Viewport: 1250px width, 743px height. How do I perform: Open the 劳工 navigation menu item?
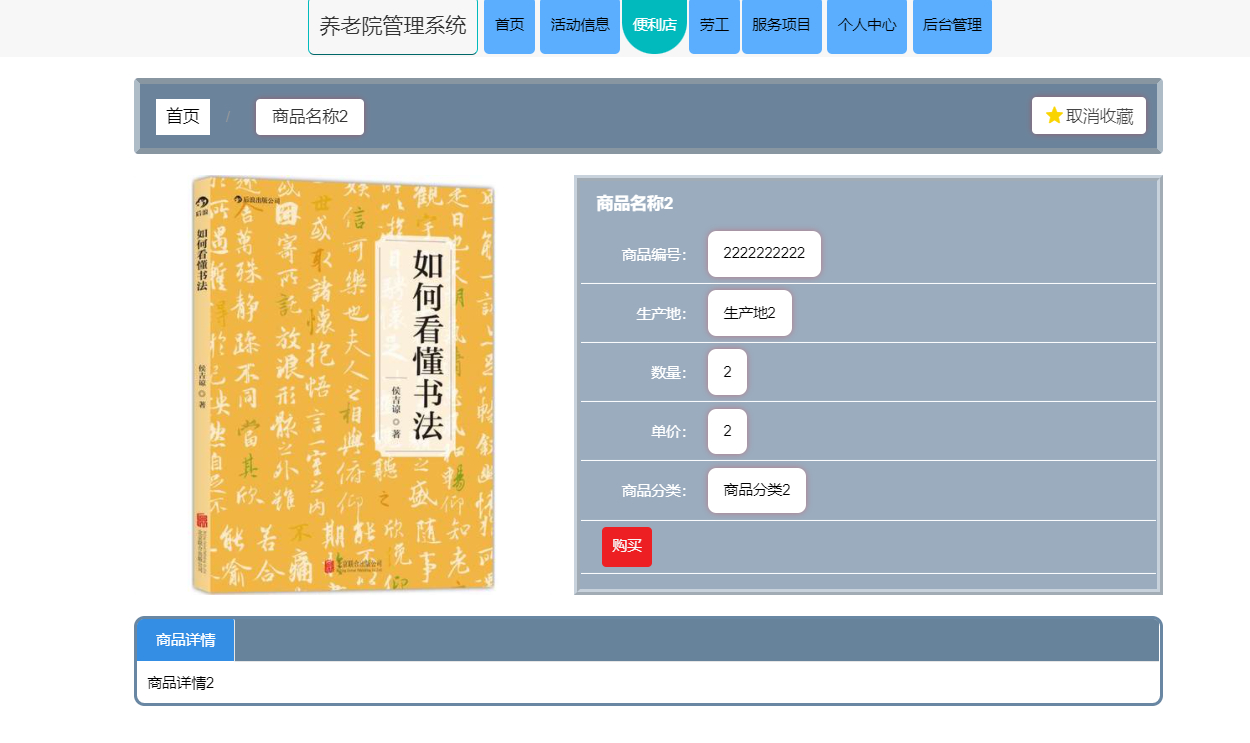[714, 27]
